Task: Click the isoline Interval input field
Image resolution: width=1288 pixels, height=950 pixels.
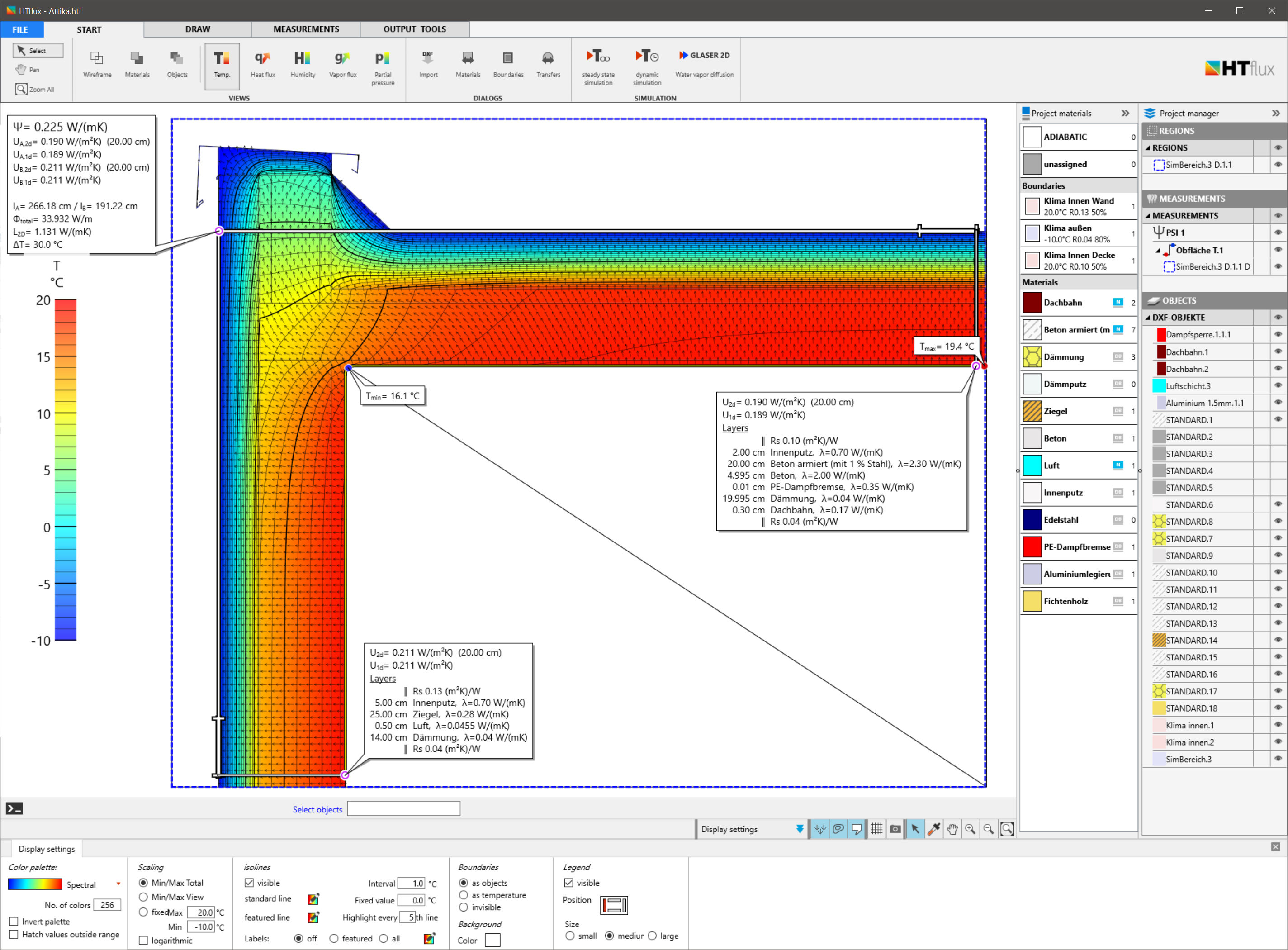Action: (412, 883)
